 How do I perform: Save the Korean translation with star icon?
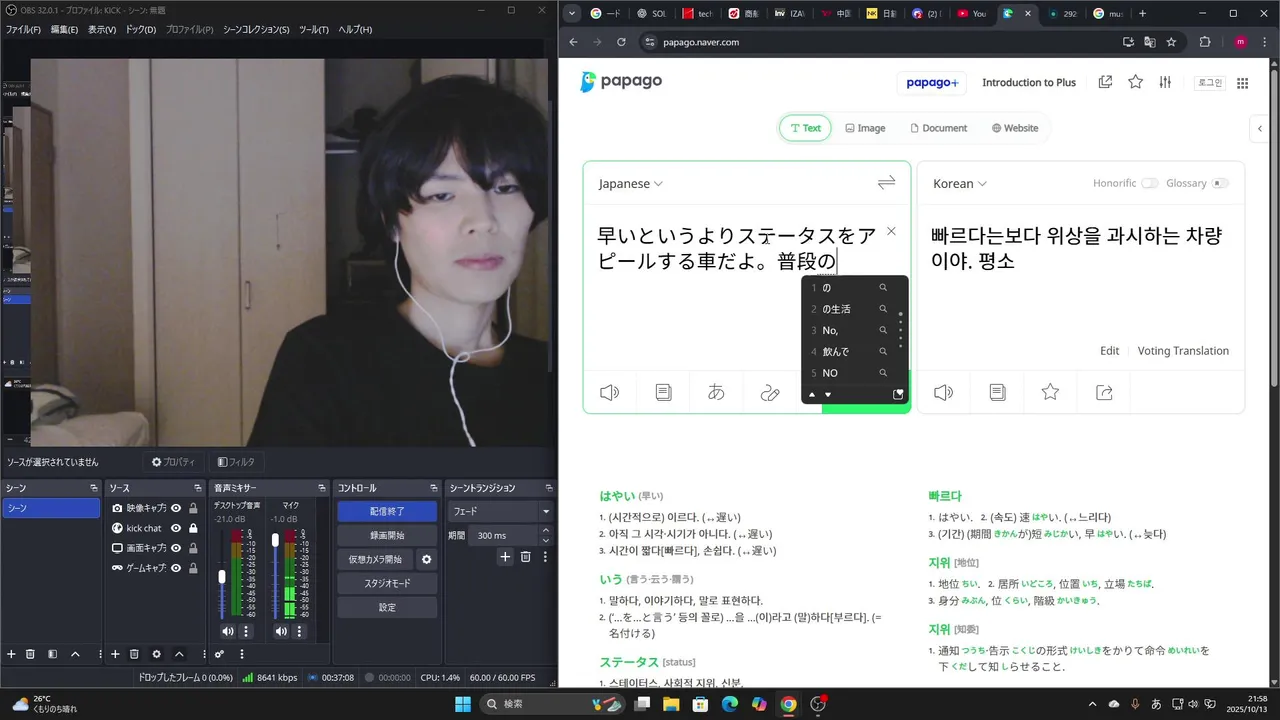coord(1050,392)
